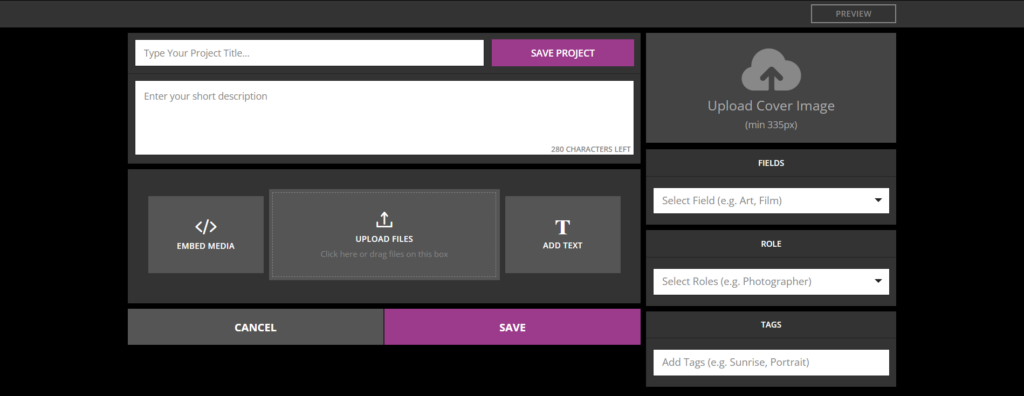Click the Upload Files drop zone box
This screenshot has width=1024, height=396.
[384, 235]
